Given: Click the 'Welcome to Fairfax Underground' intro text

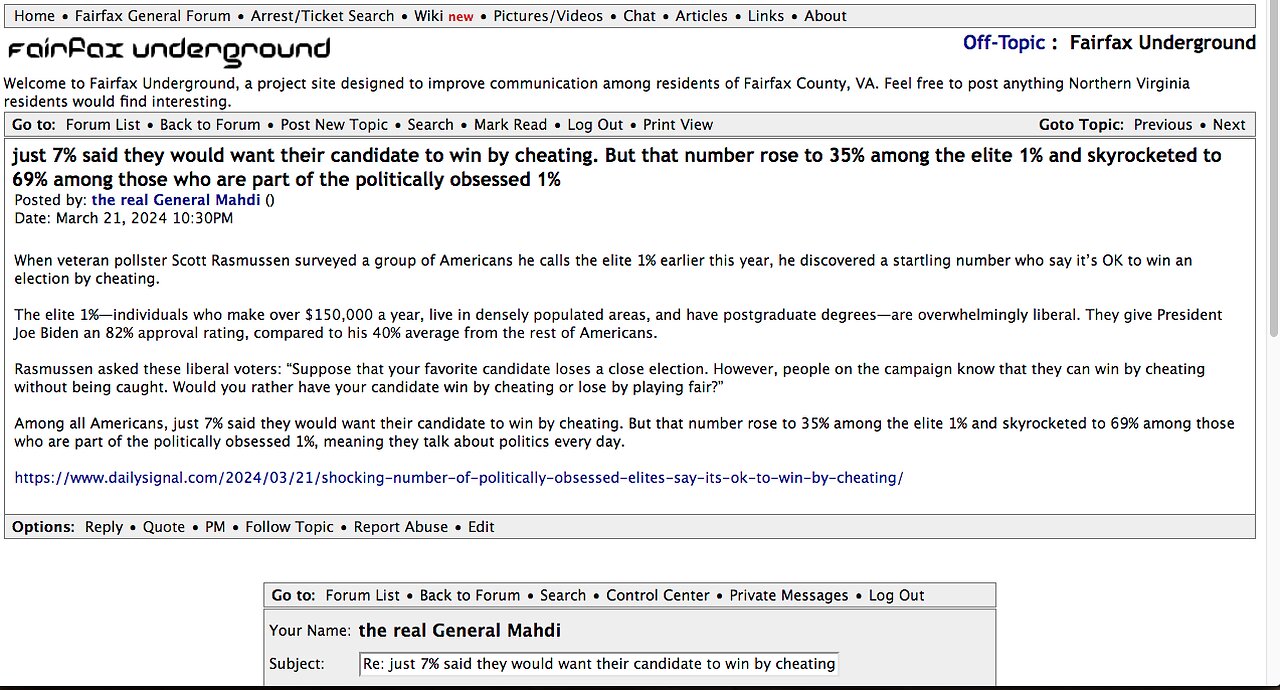Looking at the screenshot, I should coord(597,93).
